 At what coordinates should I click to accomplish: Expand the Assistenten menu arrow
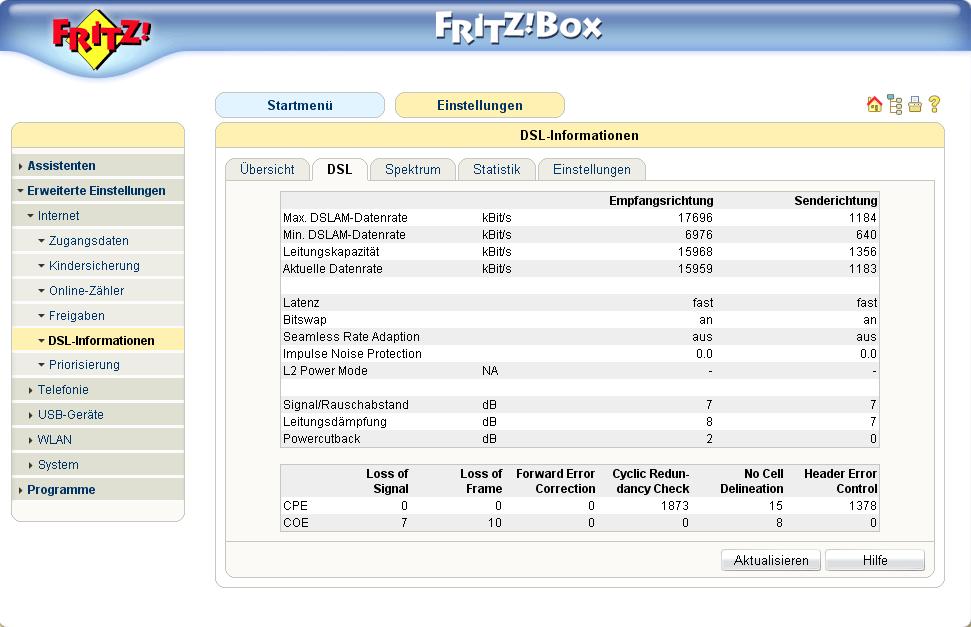(20, 166)
